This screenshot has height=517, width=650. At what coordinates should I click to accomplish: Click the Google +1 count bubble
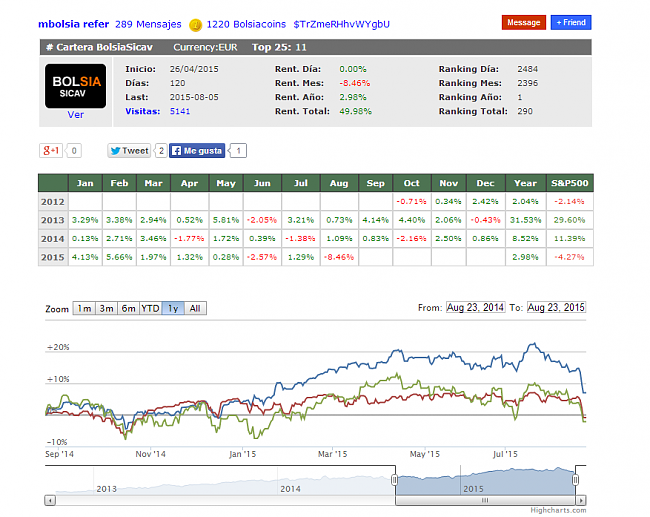(74, 150)
